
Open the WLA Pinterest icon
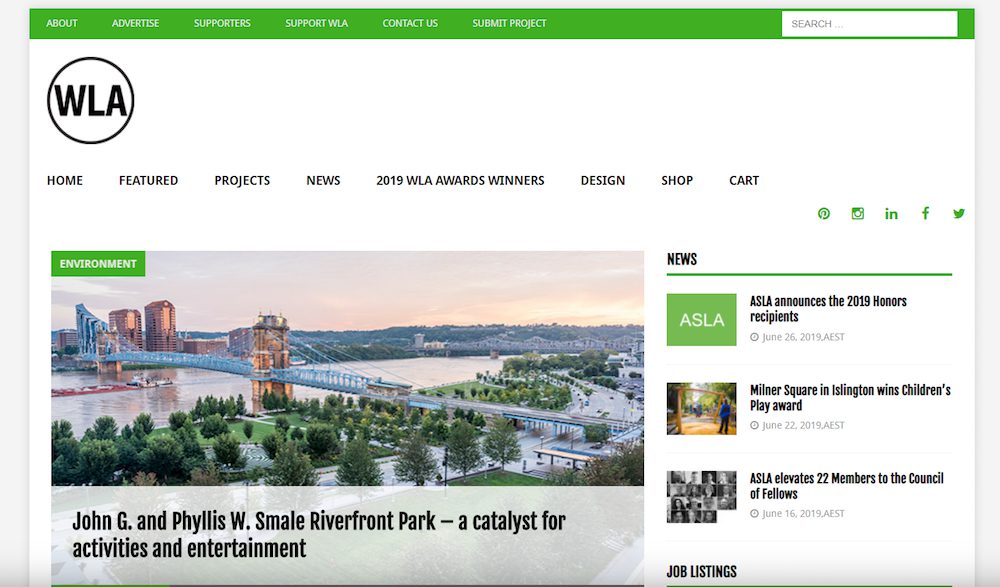(x=823, y=213)
